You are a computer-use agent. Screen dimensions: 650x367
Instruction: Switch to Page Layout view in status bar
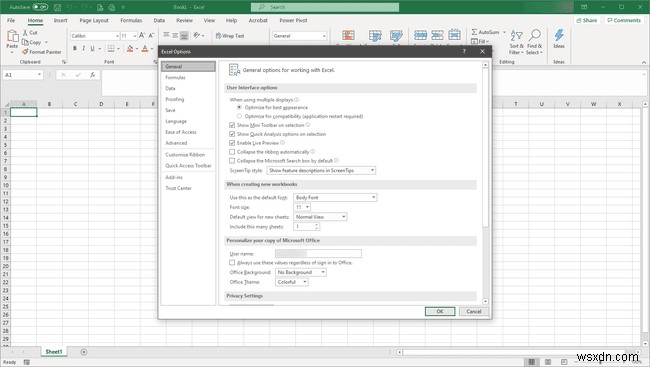click(x=548, y=362)
